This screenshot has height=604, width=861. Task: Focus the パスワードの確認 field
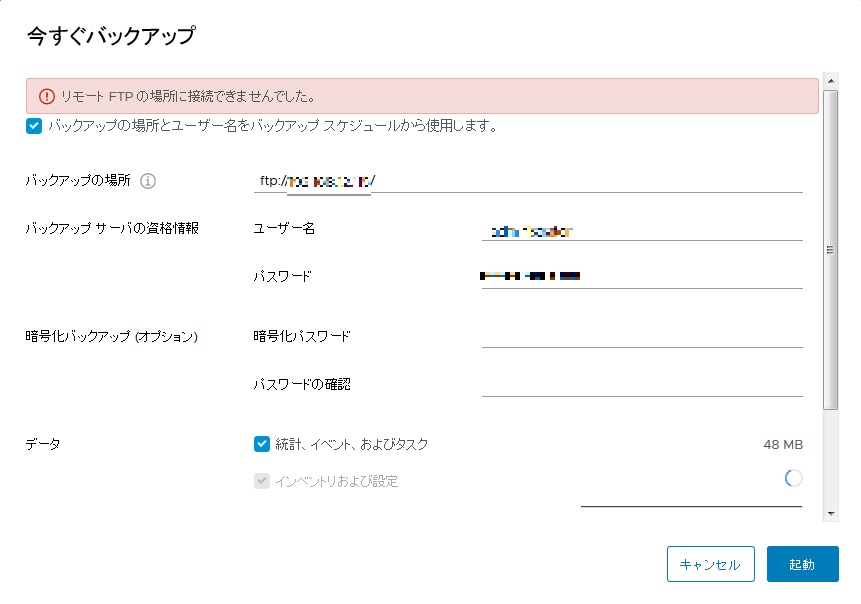click(x=641, y=385)
